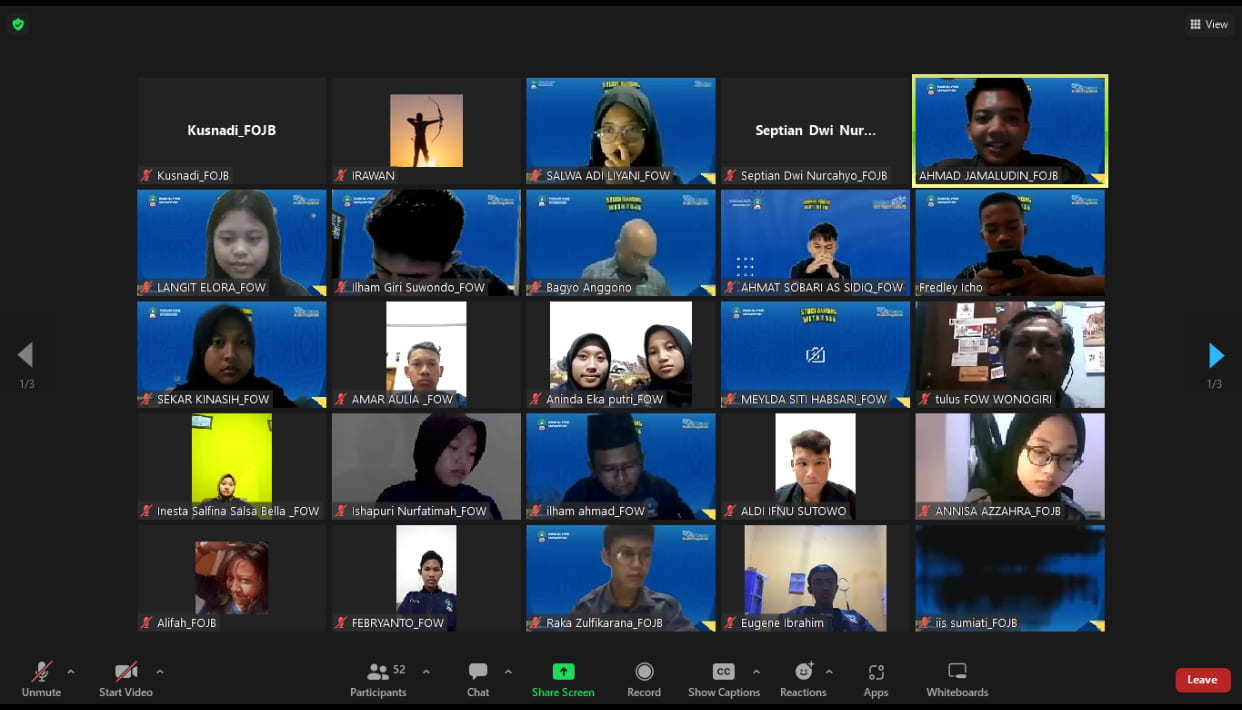Select Ishapuri Nurfatimah_FOW video tile
This screenshot has height=710, width=1242.
(426, 467)
